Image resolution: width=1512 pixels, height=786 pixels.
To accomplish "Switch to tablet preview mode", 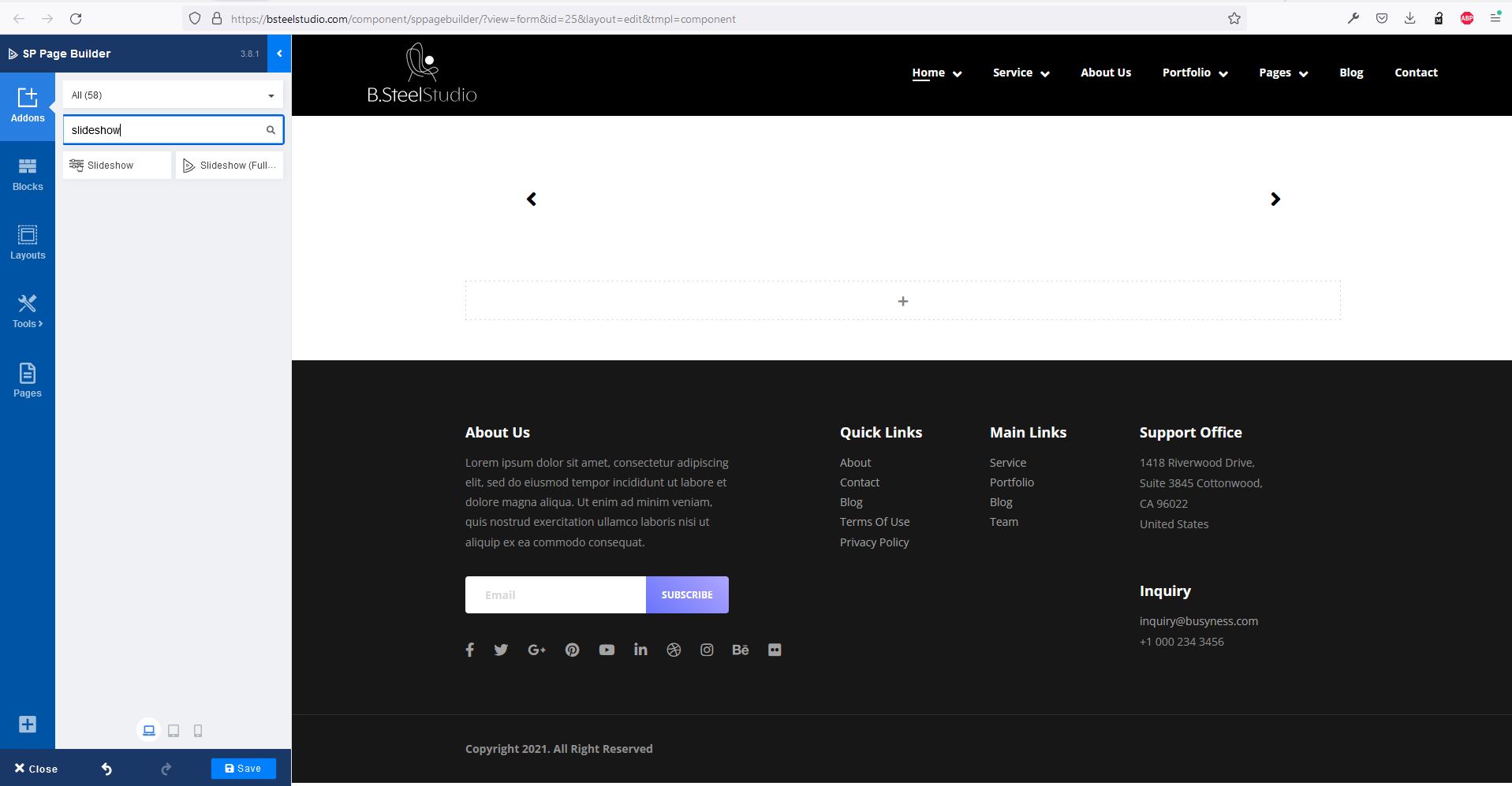I will click(173, 730).
